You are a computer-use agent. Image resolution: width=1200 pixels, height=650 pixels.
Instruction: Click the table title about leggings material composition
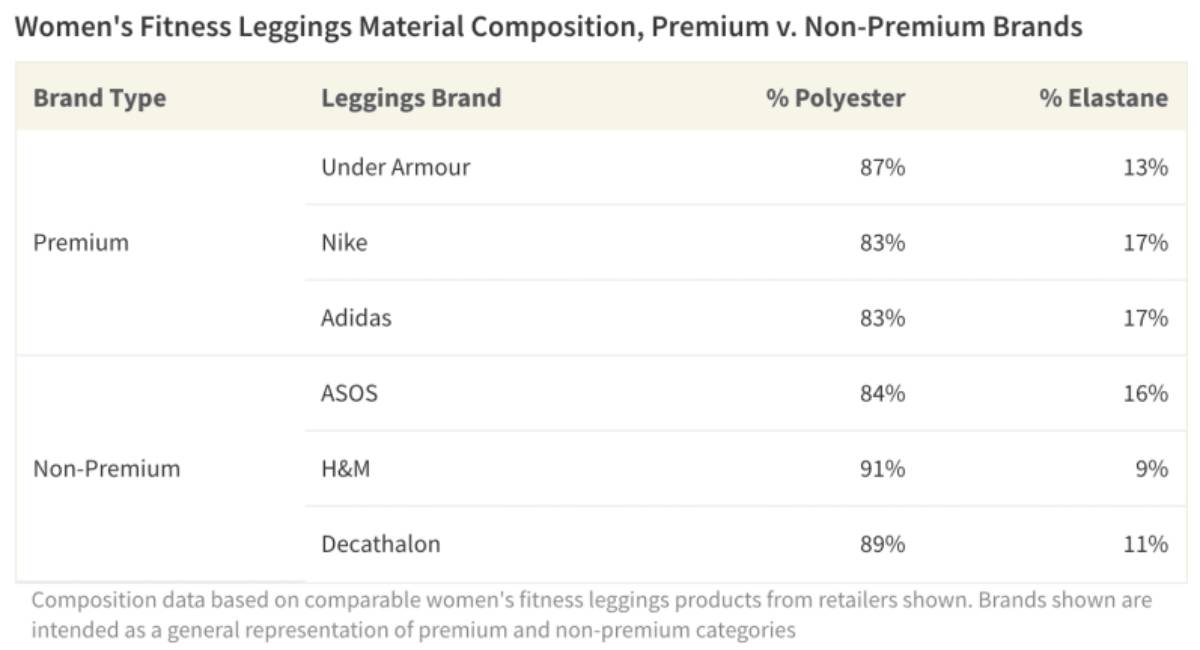click(549, 27)
